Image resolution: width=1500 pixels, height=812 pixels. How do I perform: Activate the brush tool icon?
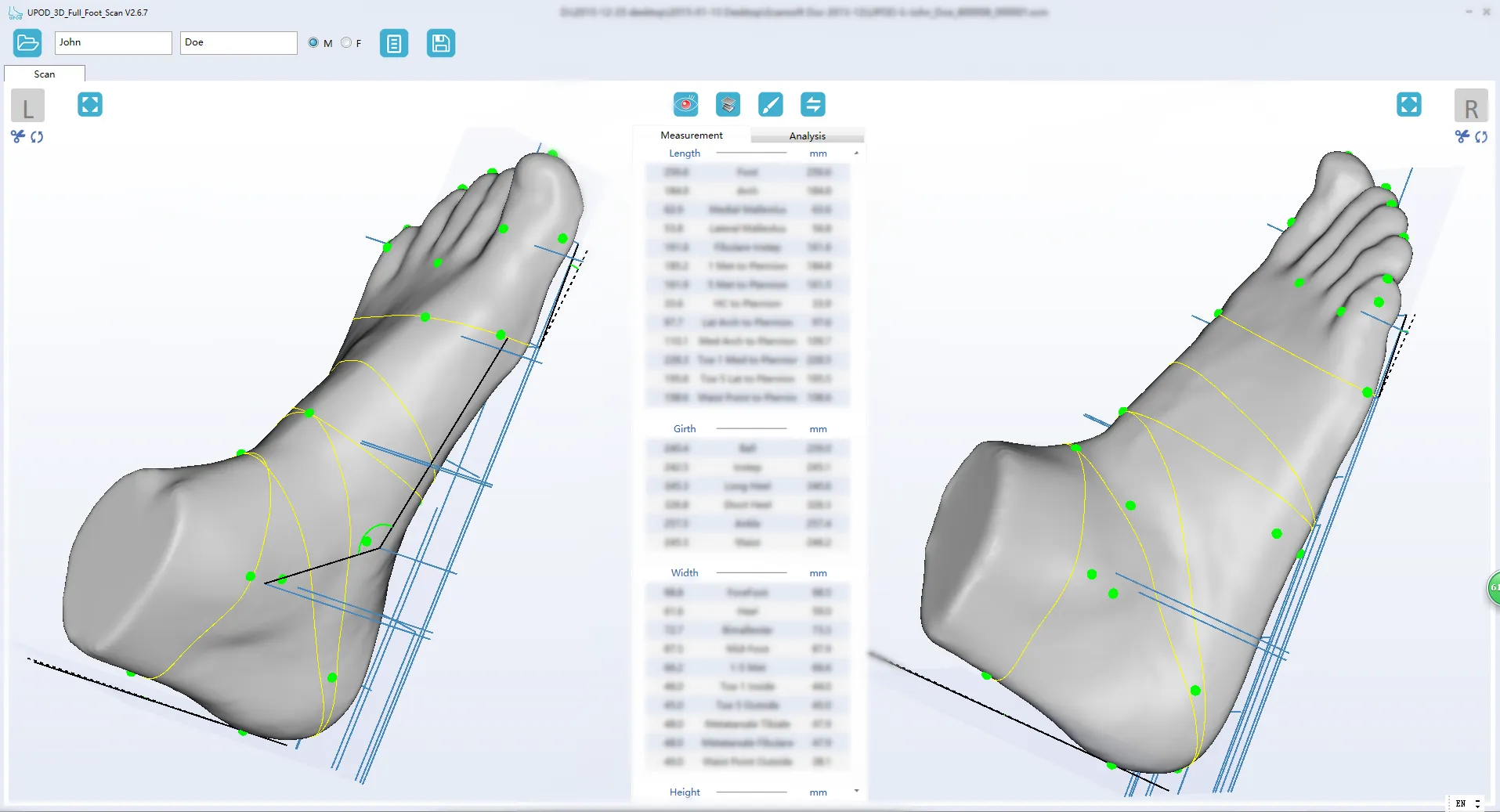(771, 104)
